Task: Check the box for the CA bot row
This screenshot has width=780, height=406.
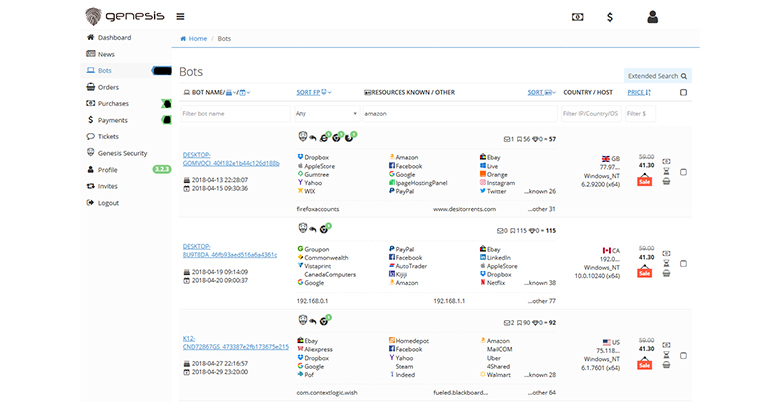Action: [x=683, y=264]
